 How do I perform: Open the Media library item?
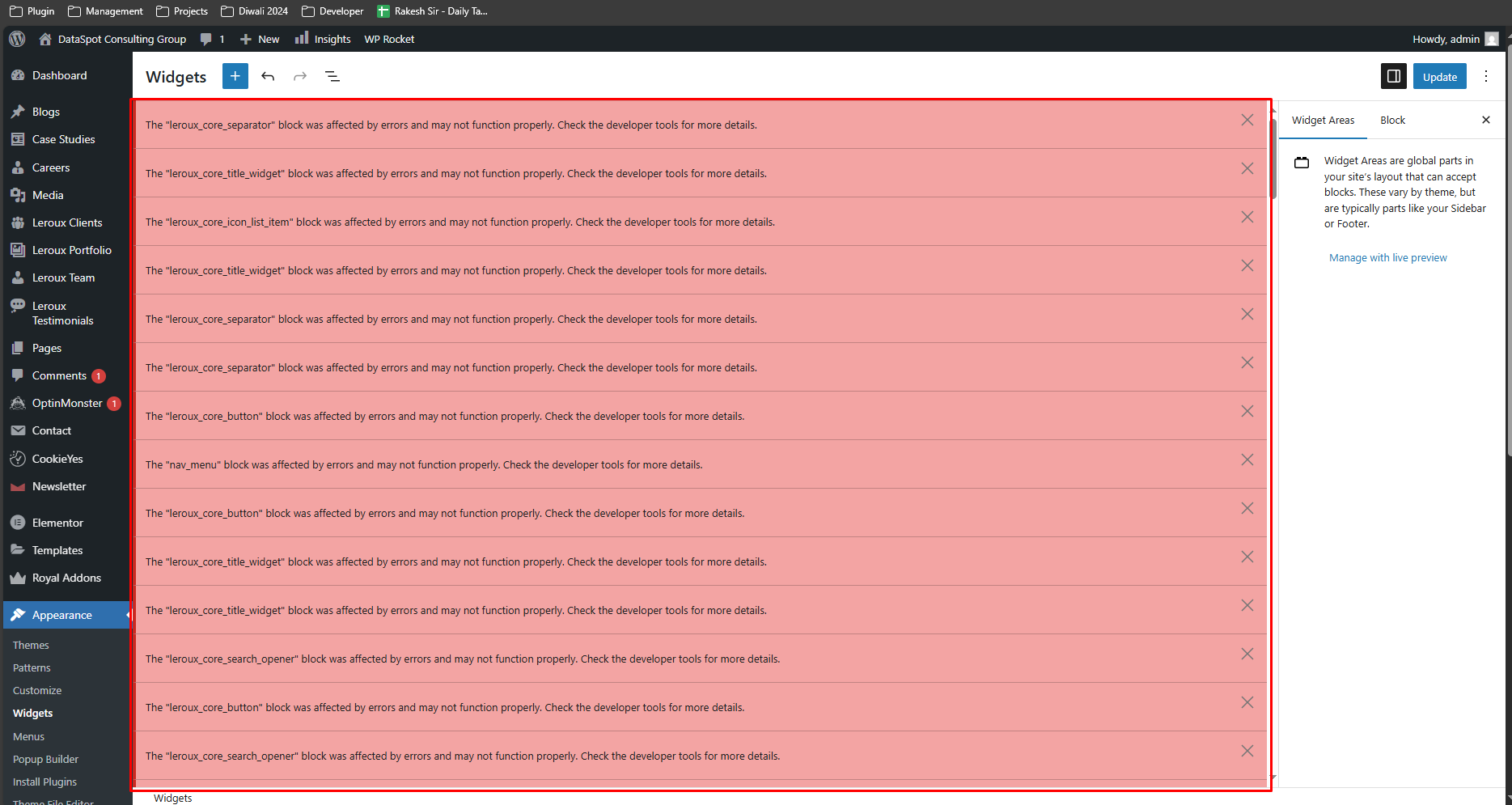click(x=66, y=195)
